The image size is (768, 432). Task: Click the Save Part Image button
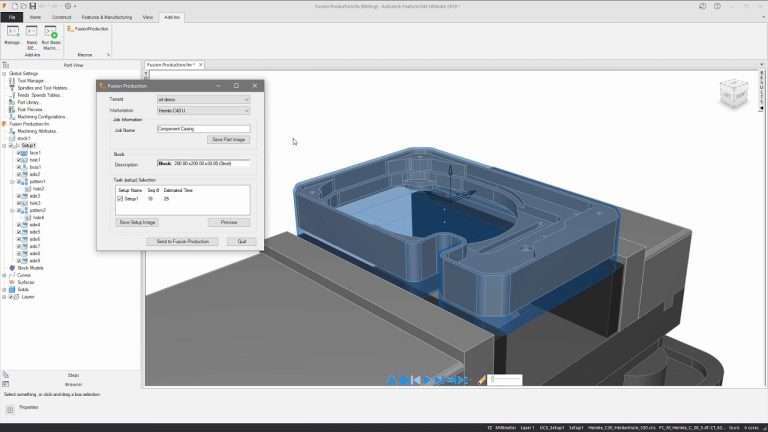pyautogui.click(x=229, y=140)
